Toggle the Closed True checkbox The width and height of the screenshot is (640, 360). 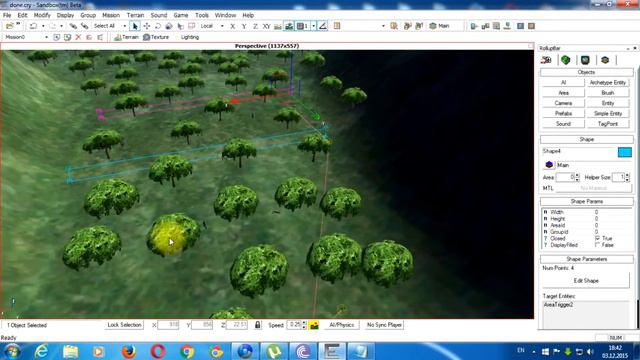(x=598, y=238)
